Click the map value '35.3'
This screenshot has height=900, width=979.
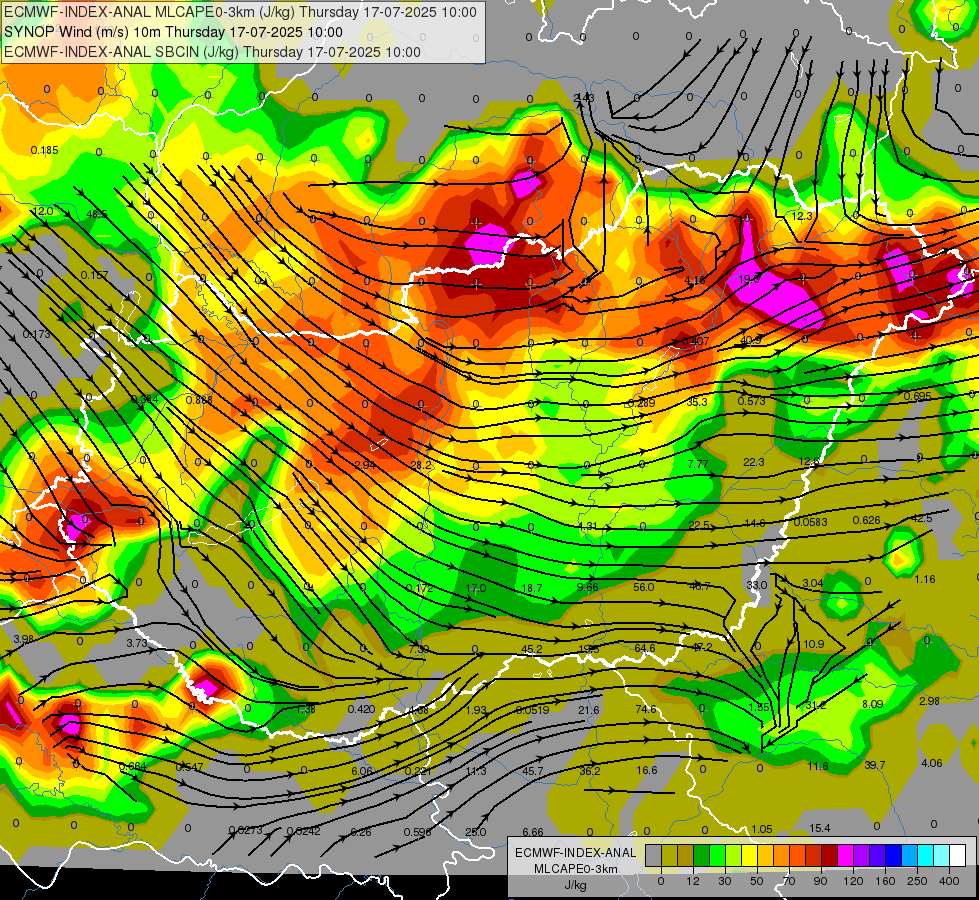697,402
